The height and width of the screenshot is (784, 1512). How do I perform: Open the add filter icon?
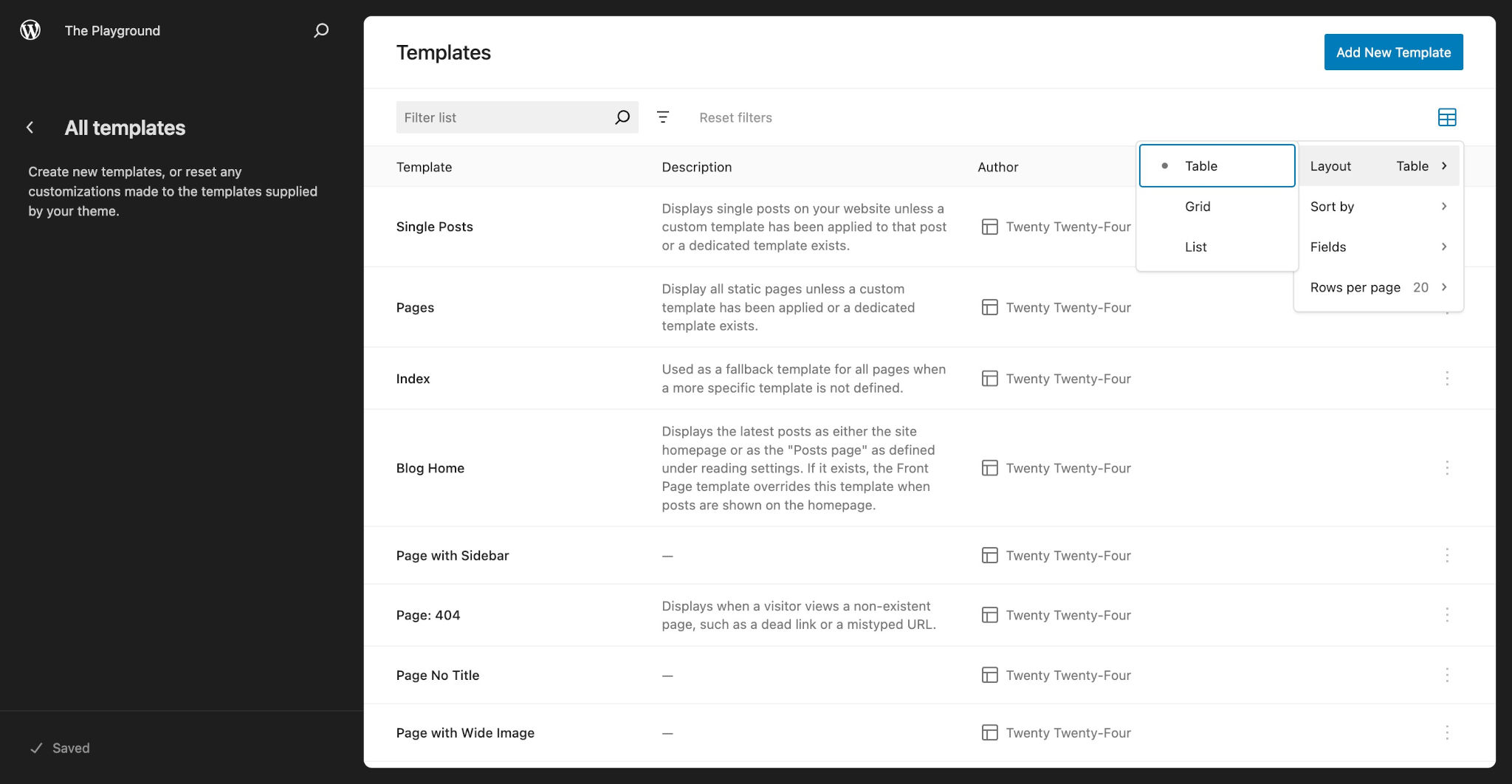click(x=663, y=117)
